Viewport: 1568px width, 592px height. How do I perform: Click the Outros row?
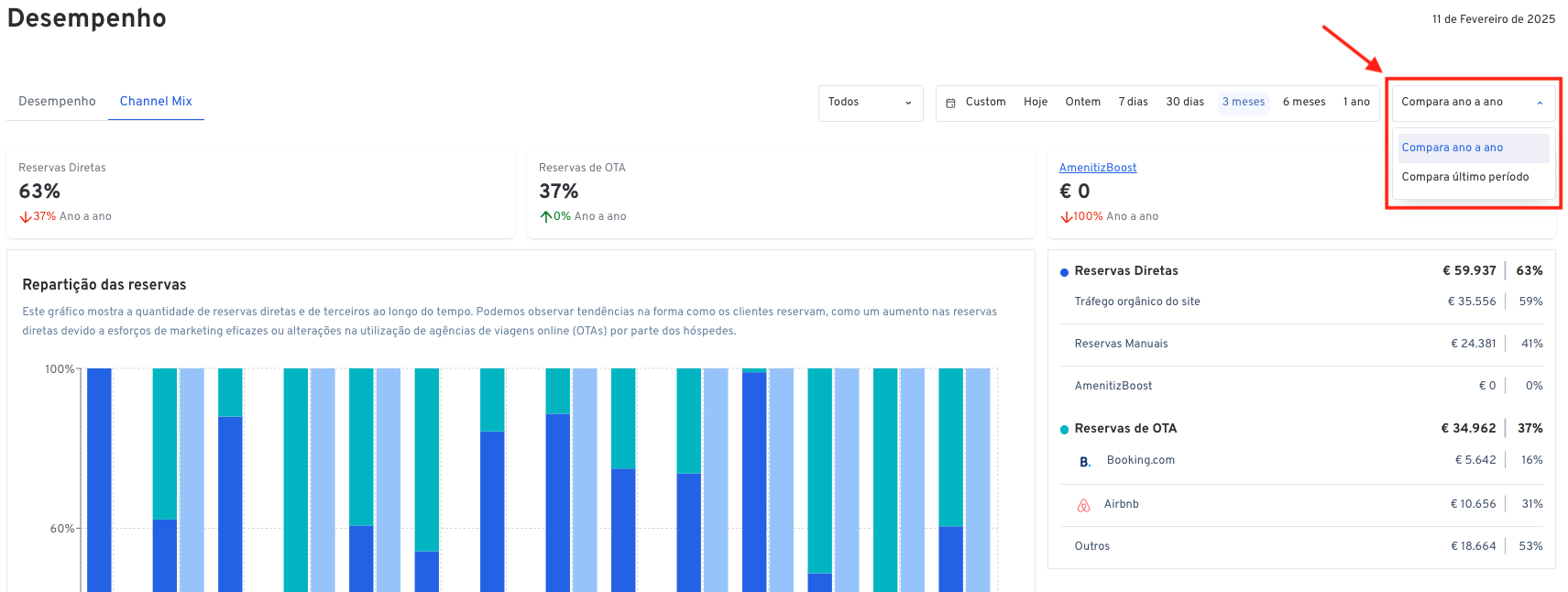click(1301, 546)
